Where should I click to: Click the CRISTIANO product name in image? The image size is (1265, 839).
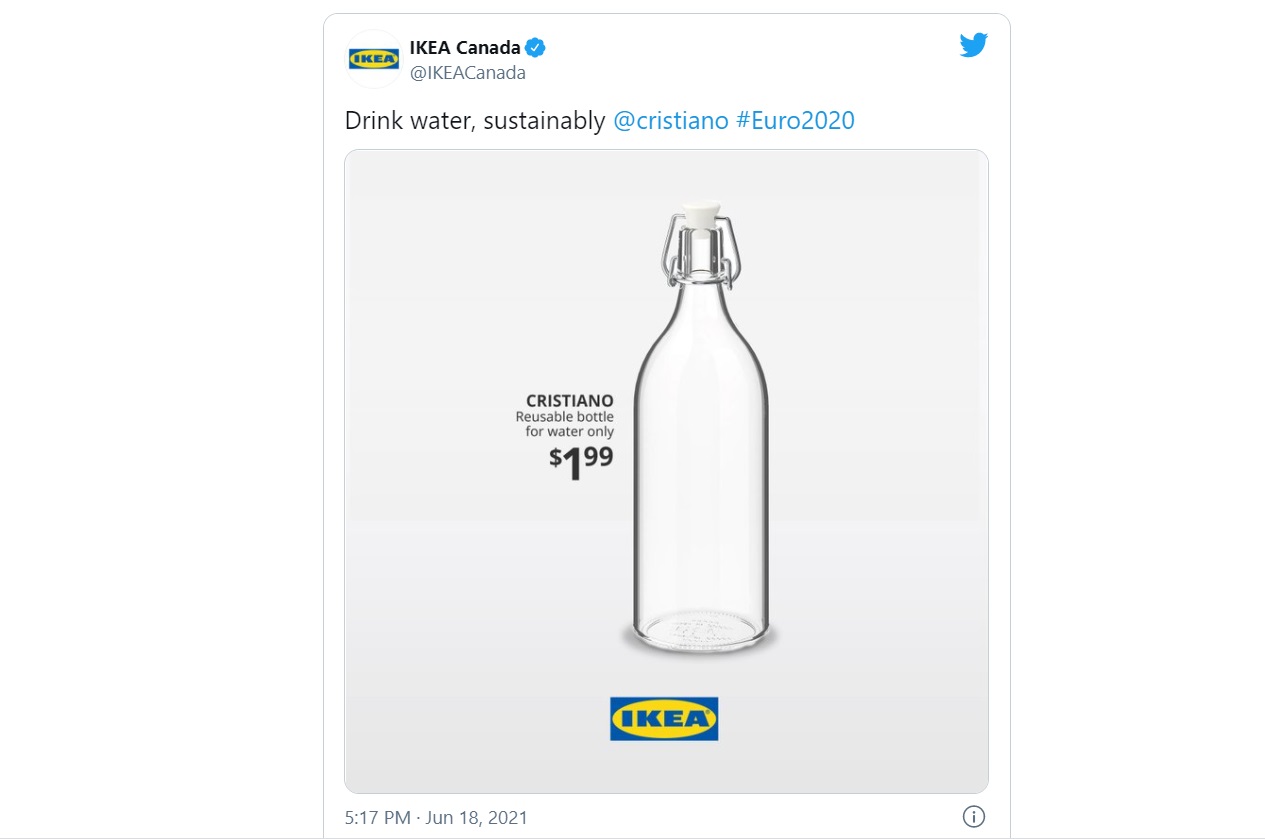click(x=569, y=401)
